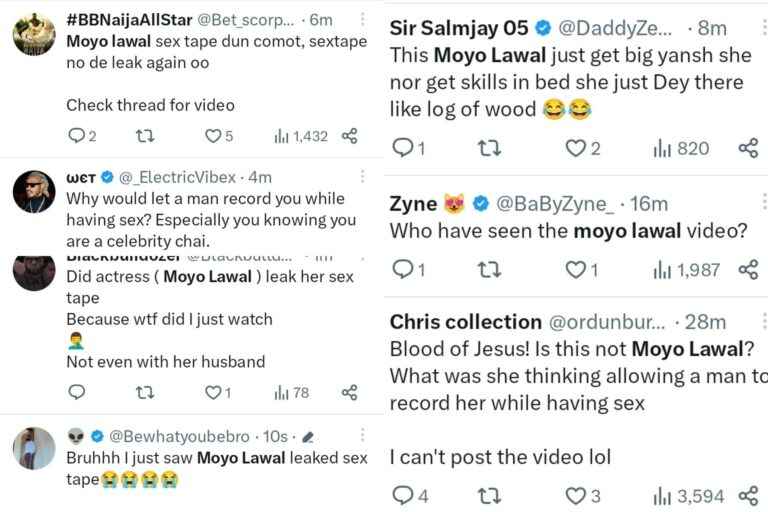The width and height of the screenshot is (768, 512).
Task: Open more options on the @_ElectricVibex tweet
Action: (x=362, y=176)
